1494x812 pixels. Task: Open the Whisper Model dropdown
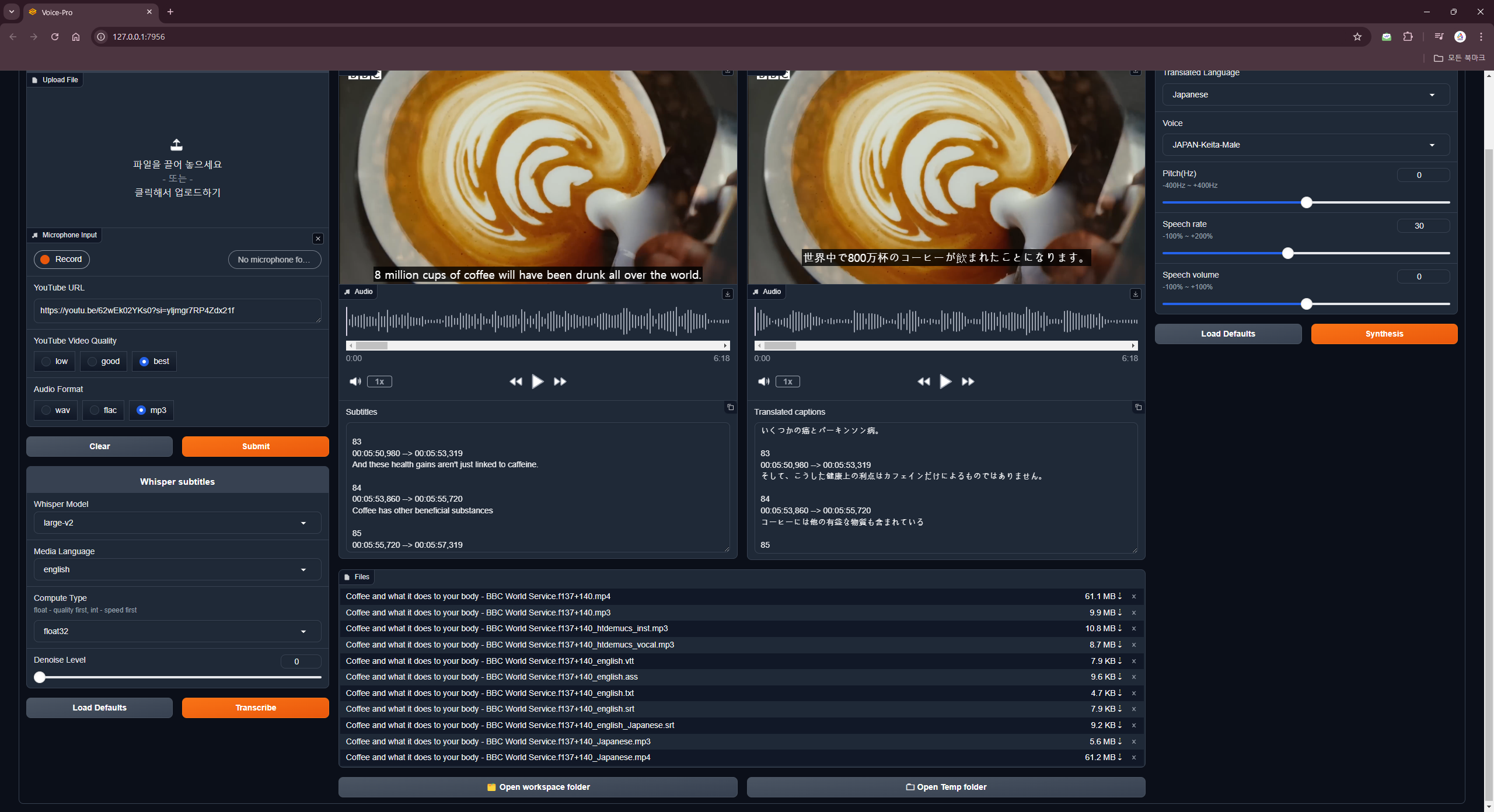[x=177, y=523]
